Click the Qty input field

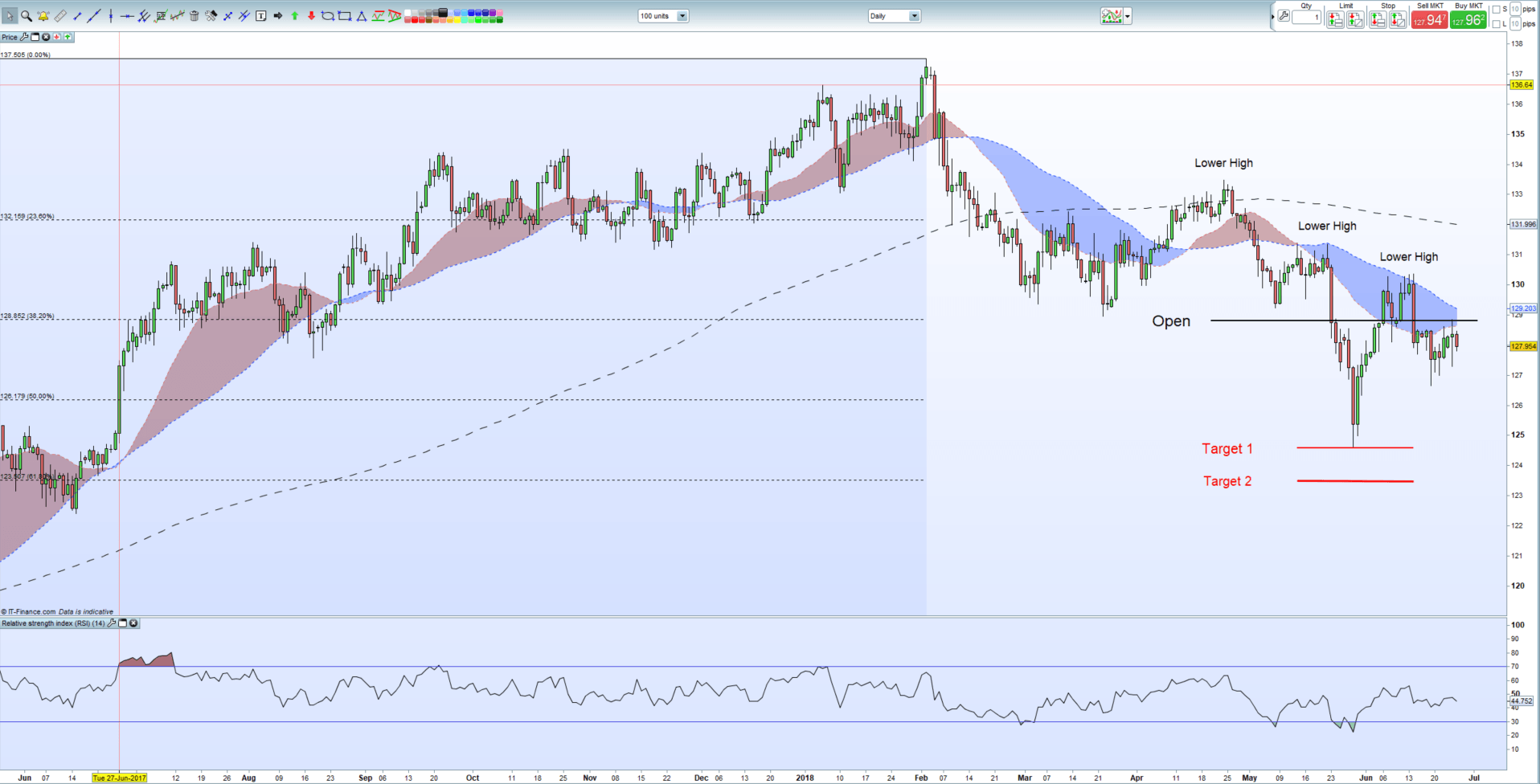pyautogui.click(x=1307, y=17)
